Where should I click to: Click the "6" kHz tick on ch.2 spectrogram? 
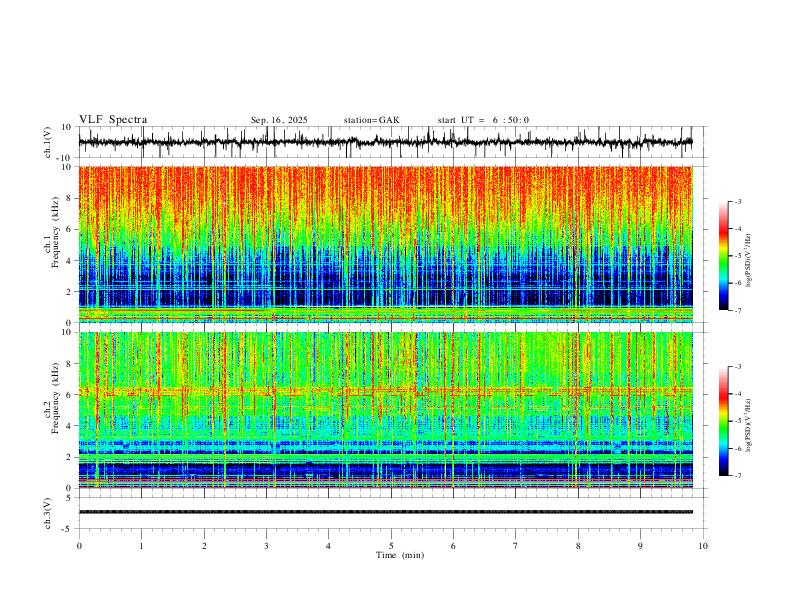tap(69, 395)
